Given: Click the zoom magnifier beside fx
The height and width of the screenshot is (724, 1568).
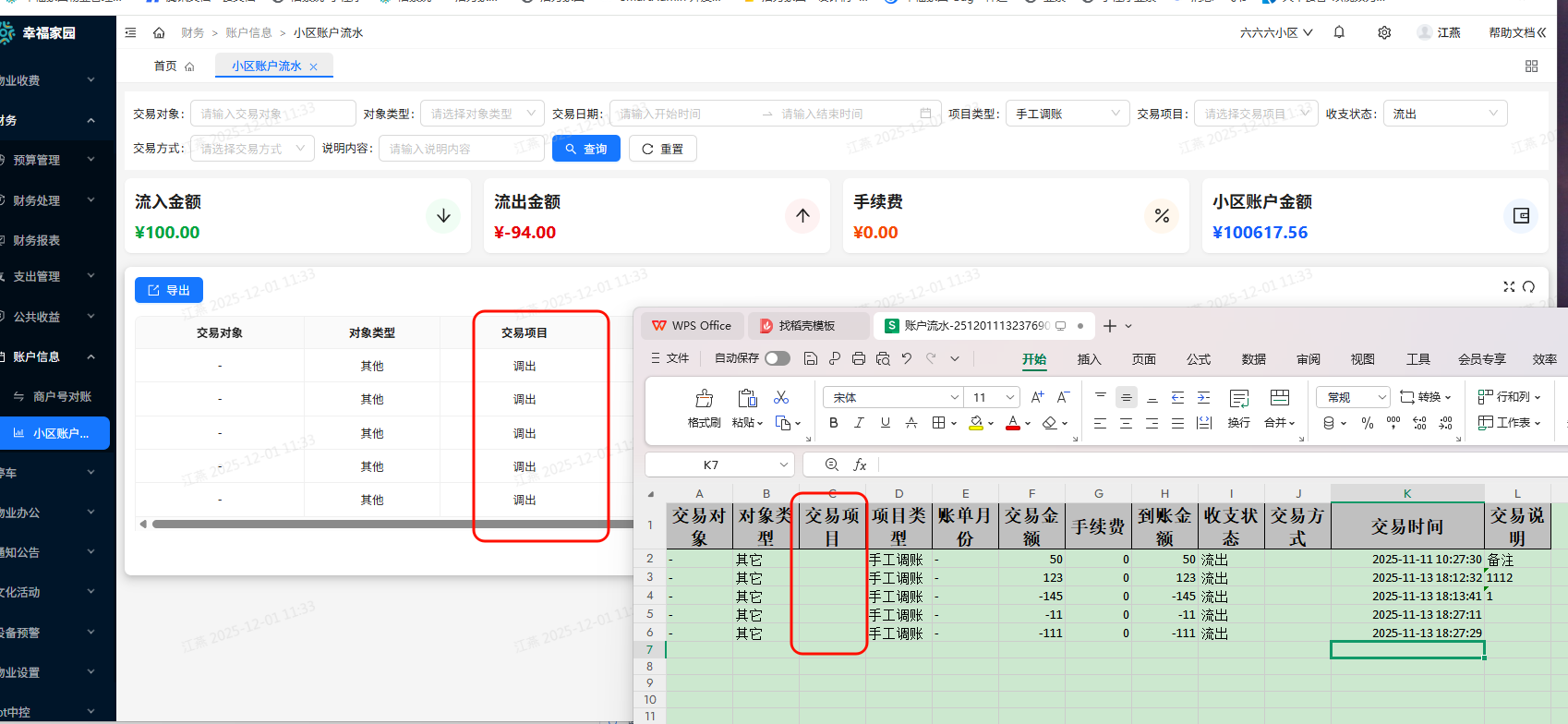Looking at the screenshot, I should (x=831, y=465).
